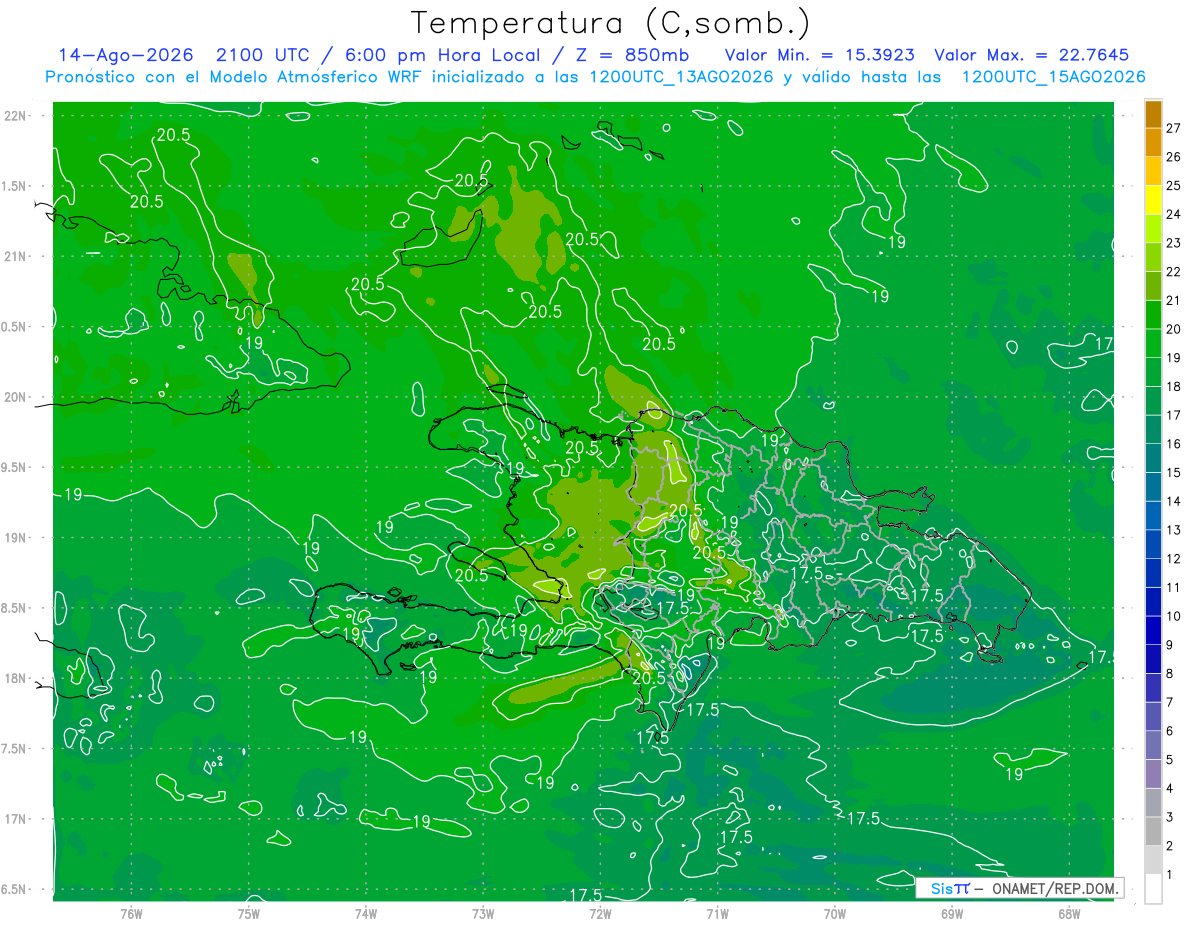Click the "73W" longitude axis label
The height and width of the screenshot is (927, 1200).
pos(483,913)
